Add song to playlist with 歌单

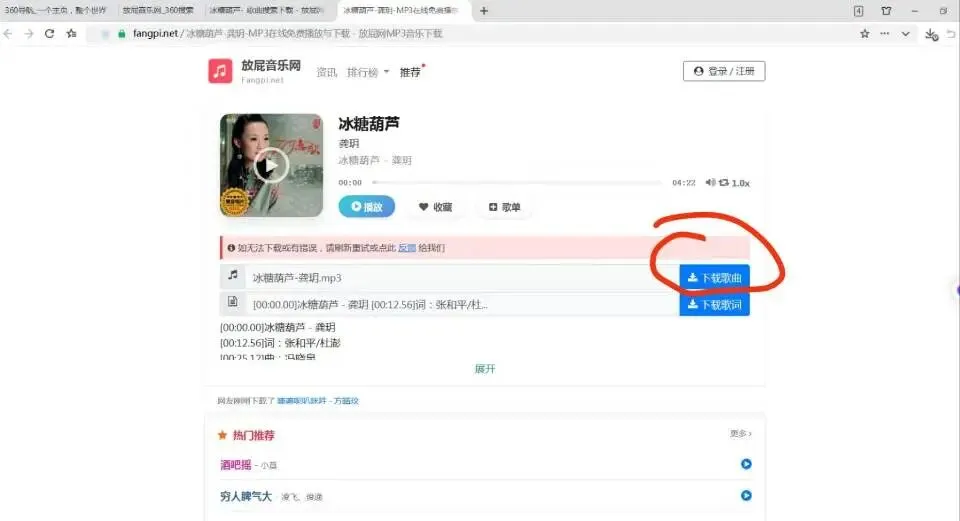coord(504,207)
